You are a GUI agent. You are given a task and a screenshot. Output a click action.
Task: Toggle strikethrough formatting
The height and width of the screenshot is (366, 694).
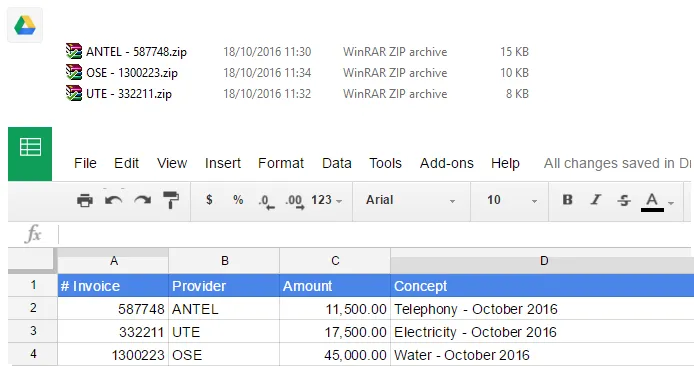[x=624, y=200]
